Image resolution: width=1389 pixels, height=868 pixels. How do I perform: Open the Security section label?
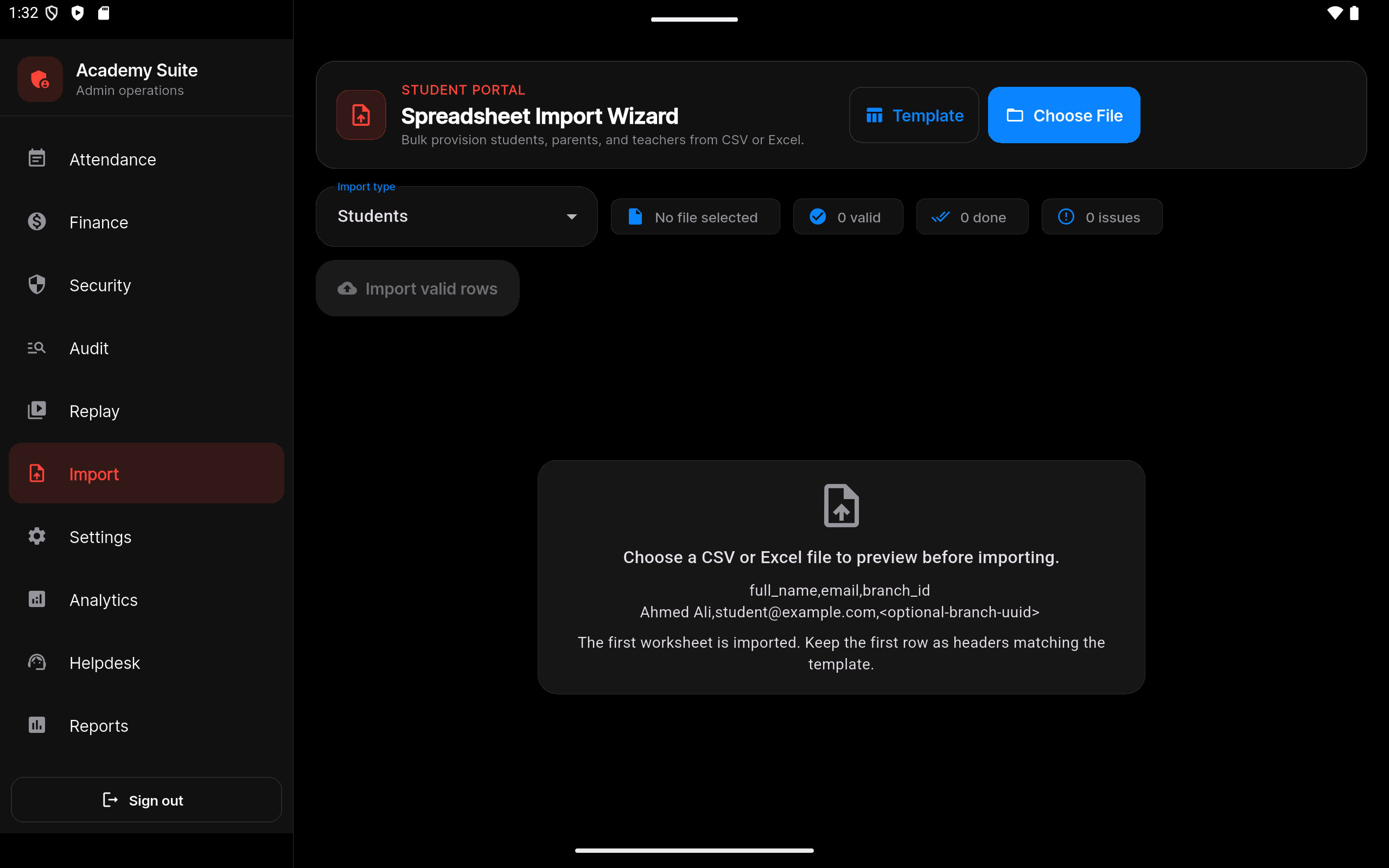(100, 285)
